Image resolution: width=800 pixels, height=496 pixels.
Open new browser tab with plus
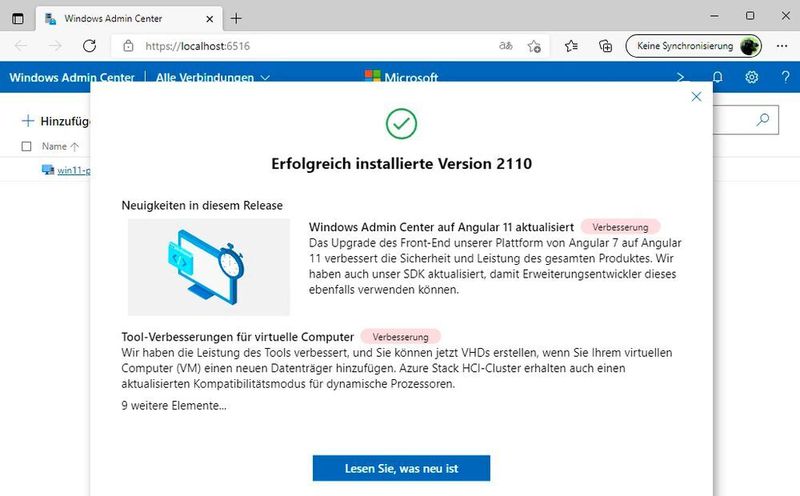(236, 19)
